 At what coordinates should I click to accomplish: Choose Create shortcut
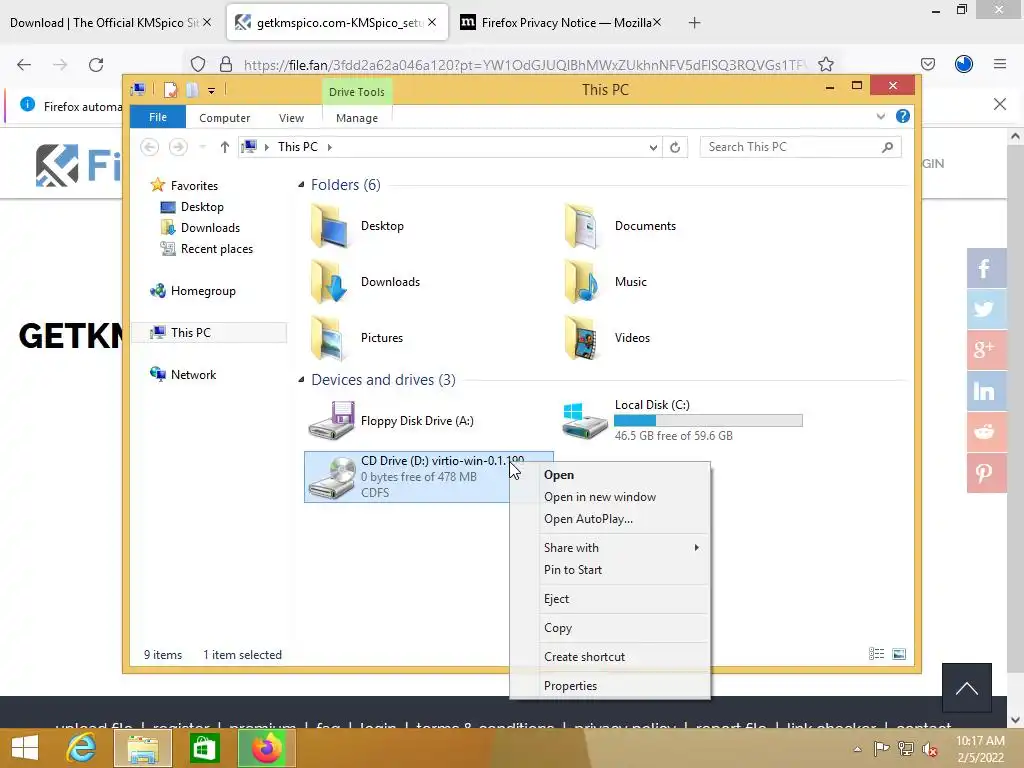coord(584,657)
